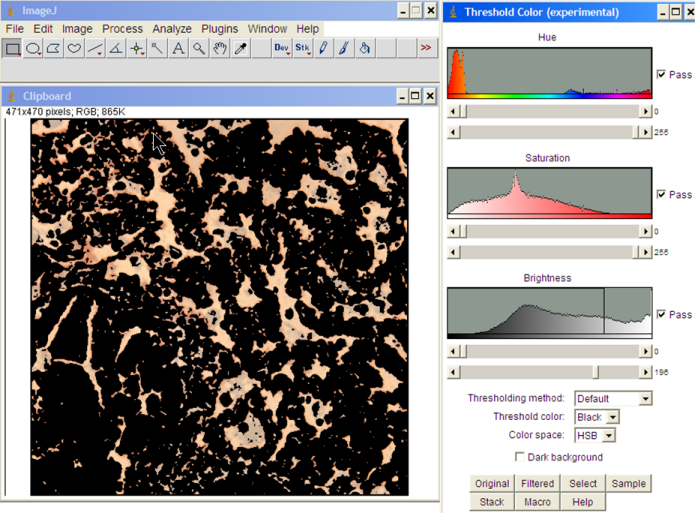Pick the Straight Line tool
Viewport: 700px width, 513px height.
[x=95, y=48]
